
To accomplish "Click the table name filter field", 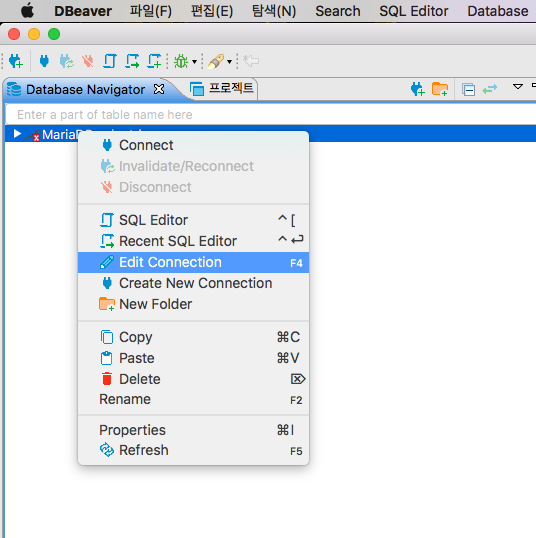I will (271, 115).
